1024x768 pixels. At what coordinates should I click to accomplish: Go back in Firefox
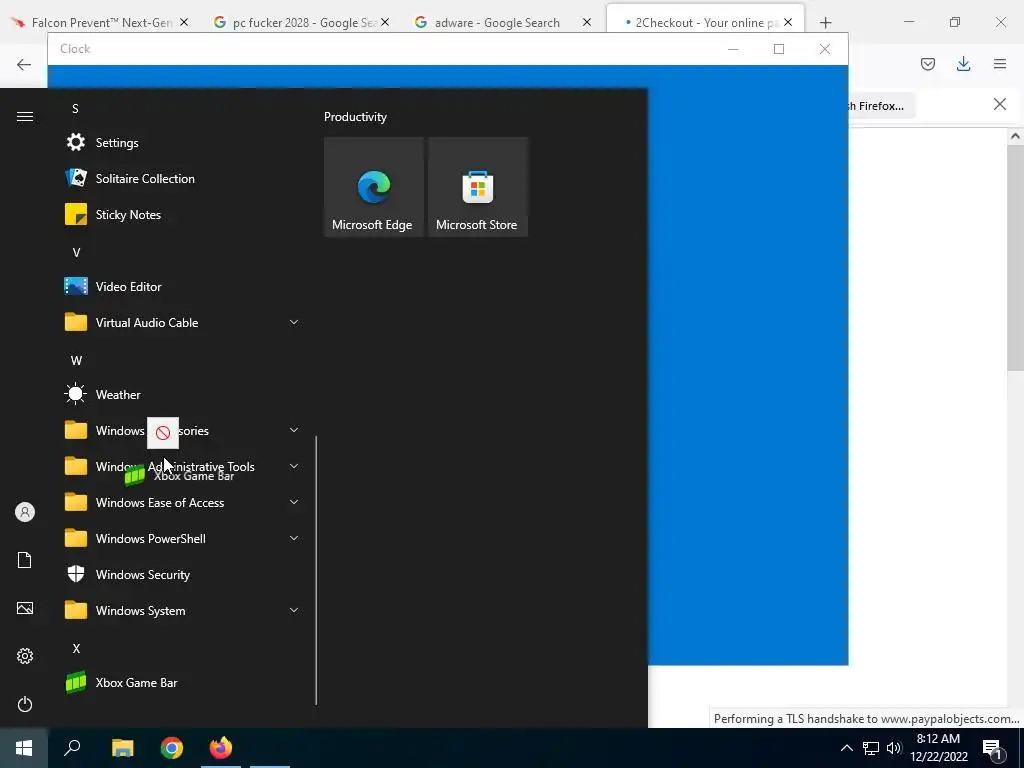tap(24, 64)
